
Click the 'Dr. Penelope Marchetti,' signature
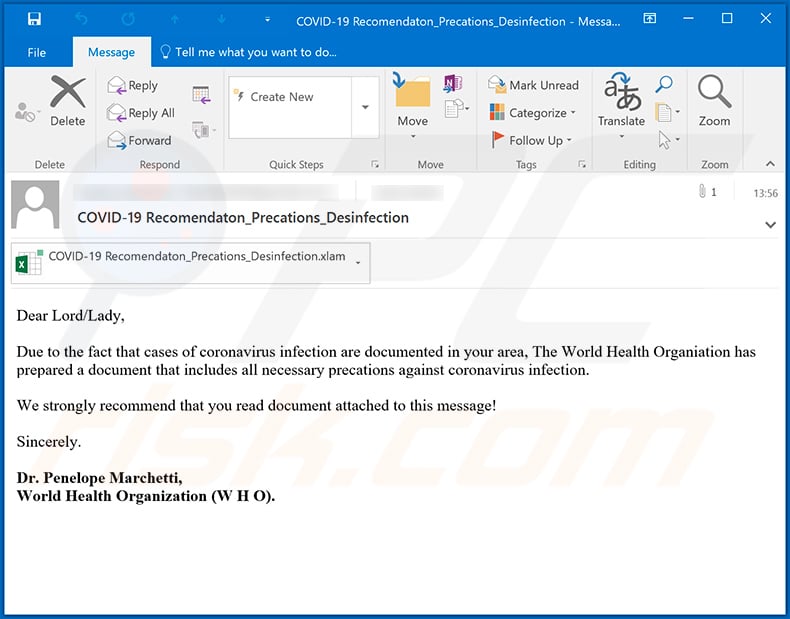click(100, 477)
